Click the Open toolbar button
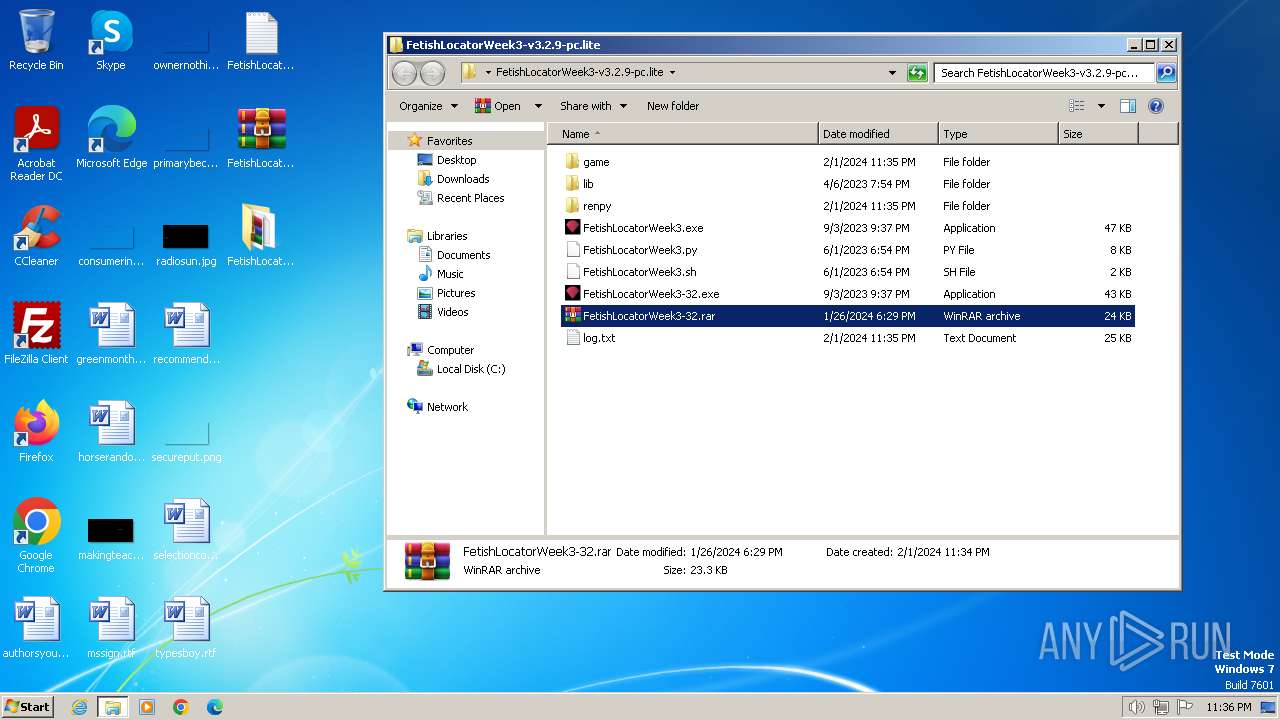Viewport: 1280px width, 720px height. pyautogui.click(x=499, y=106)
